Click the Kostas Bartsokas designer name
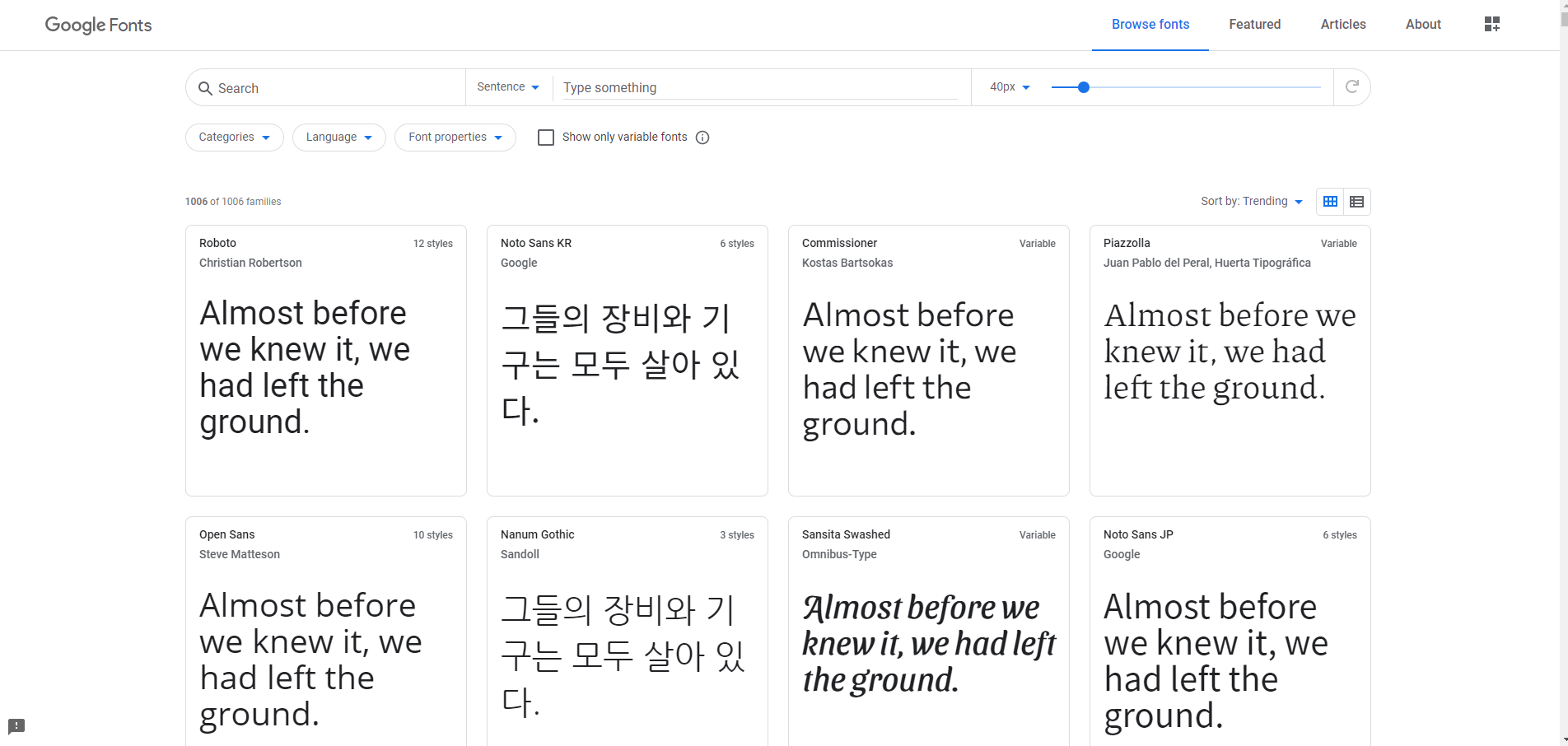1568x746 pixels. point(847,263)
